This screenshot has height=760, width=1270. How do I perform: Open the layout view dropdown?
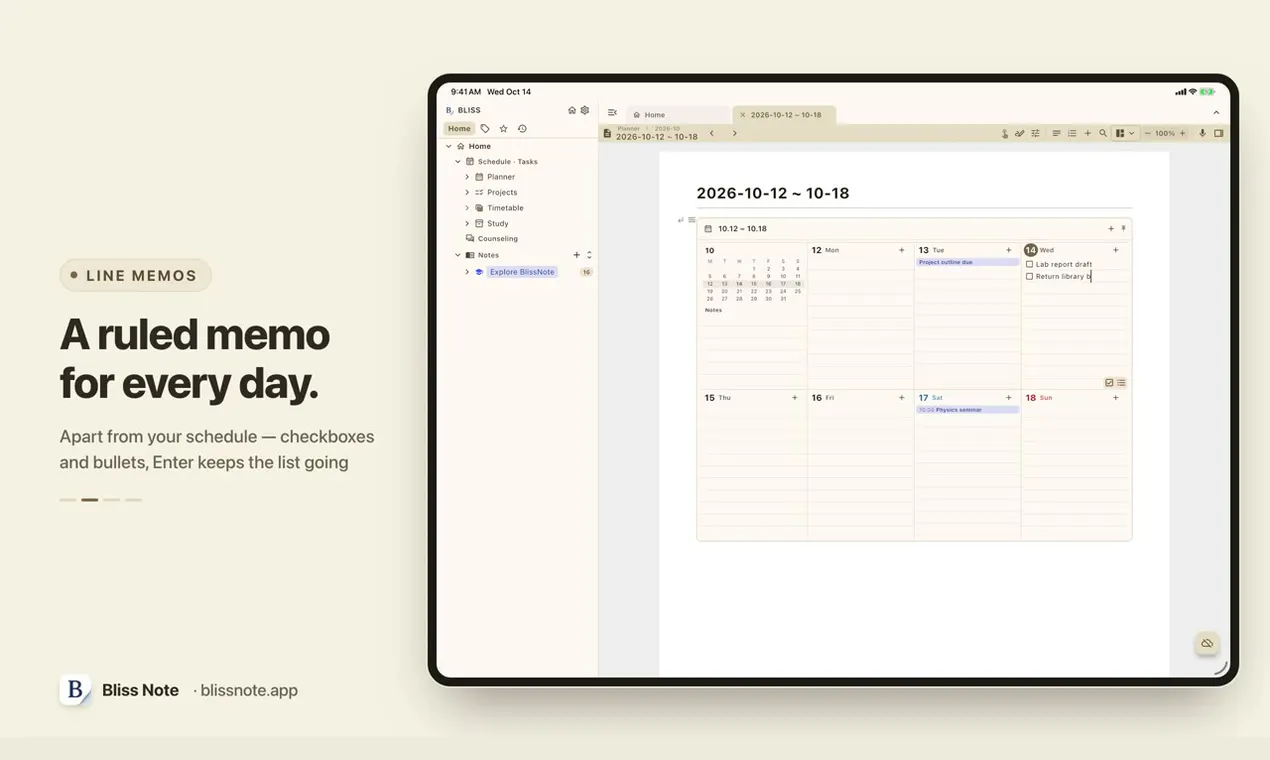[x=1125, y=133]
